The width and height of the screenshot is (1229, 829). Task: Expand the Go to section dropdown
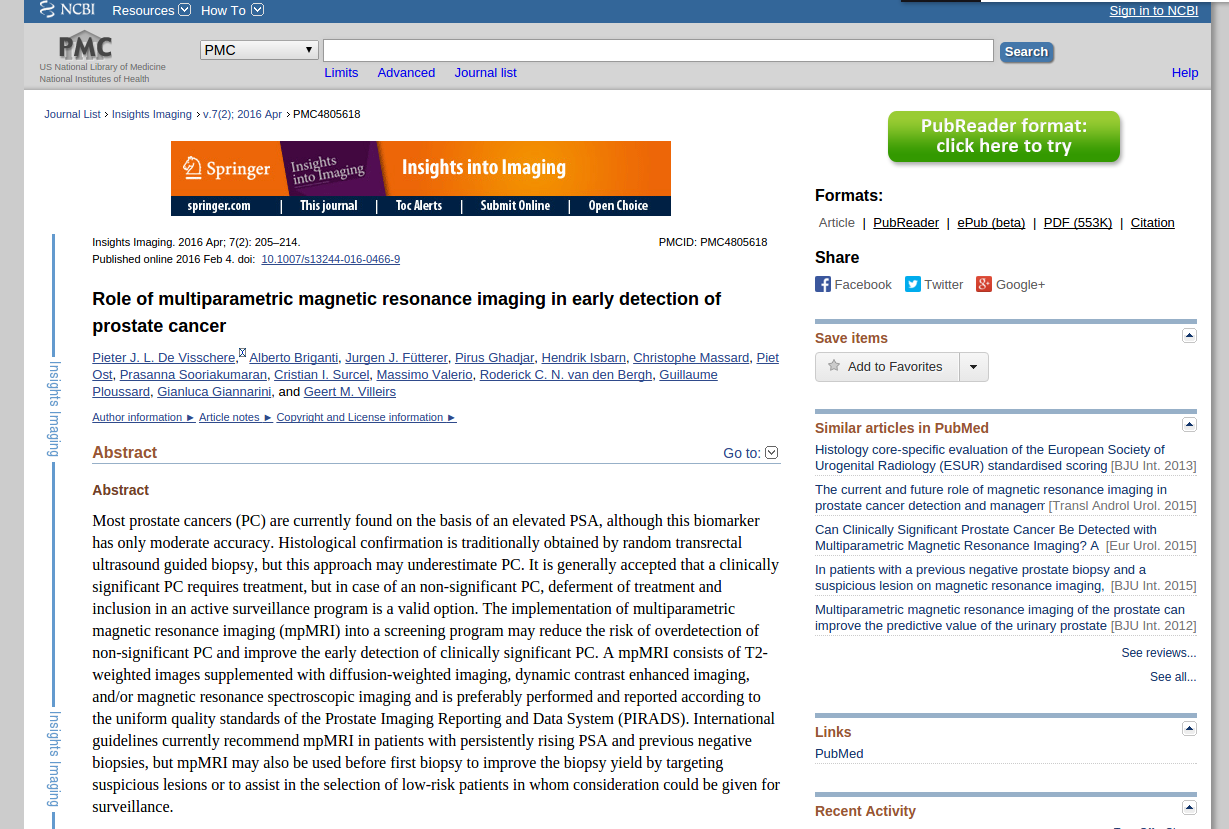pos(771,453)
